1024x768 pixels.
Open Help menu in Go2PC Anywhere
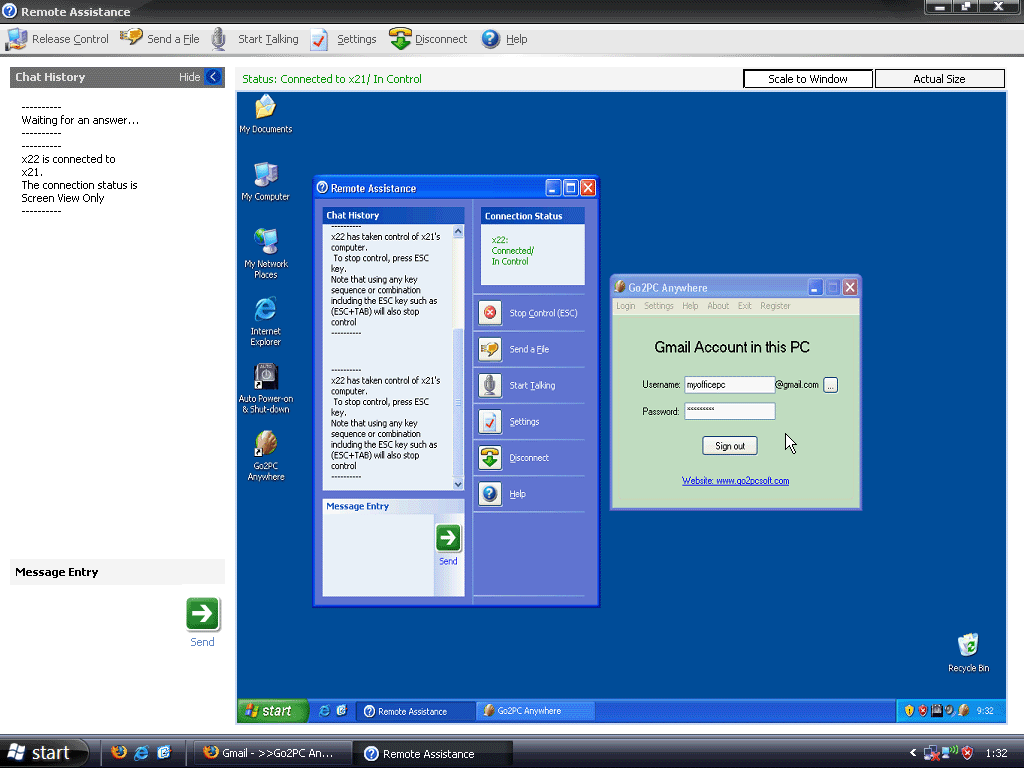(x=690, y=306)
